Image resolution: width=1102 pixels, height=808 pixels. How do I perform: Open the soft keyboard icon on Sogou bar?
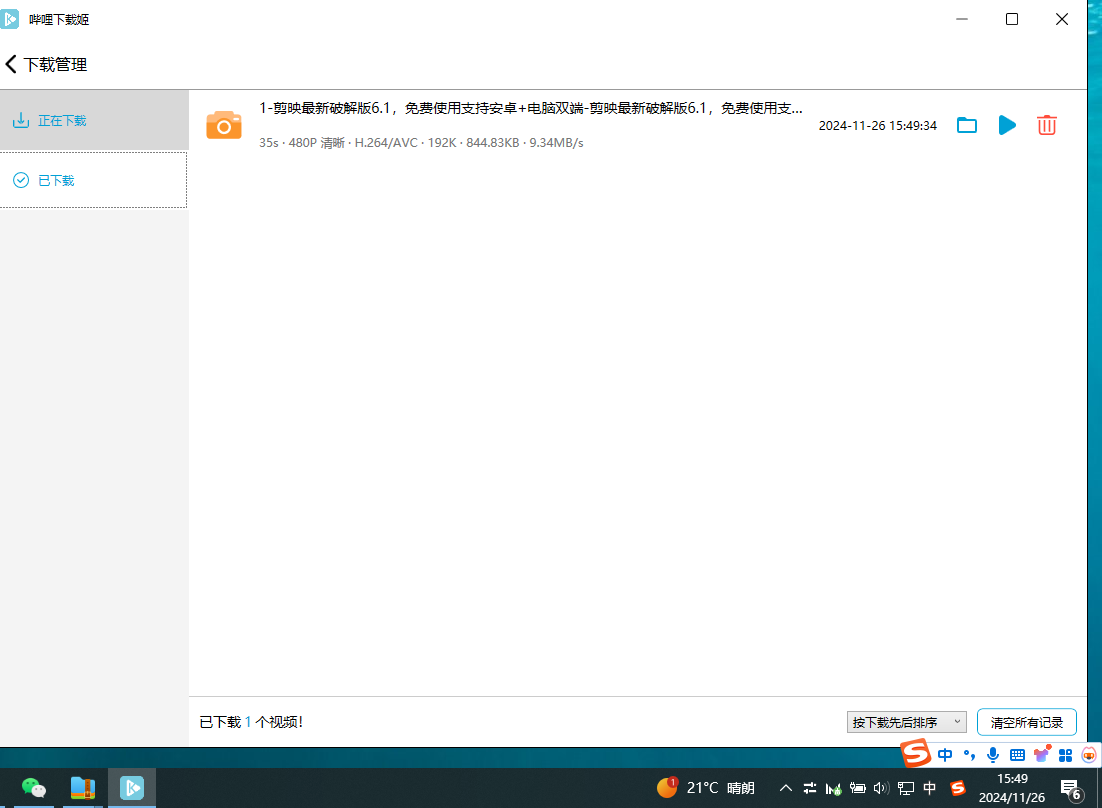click(1017, 755)
